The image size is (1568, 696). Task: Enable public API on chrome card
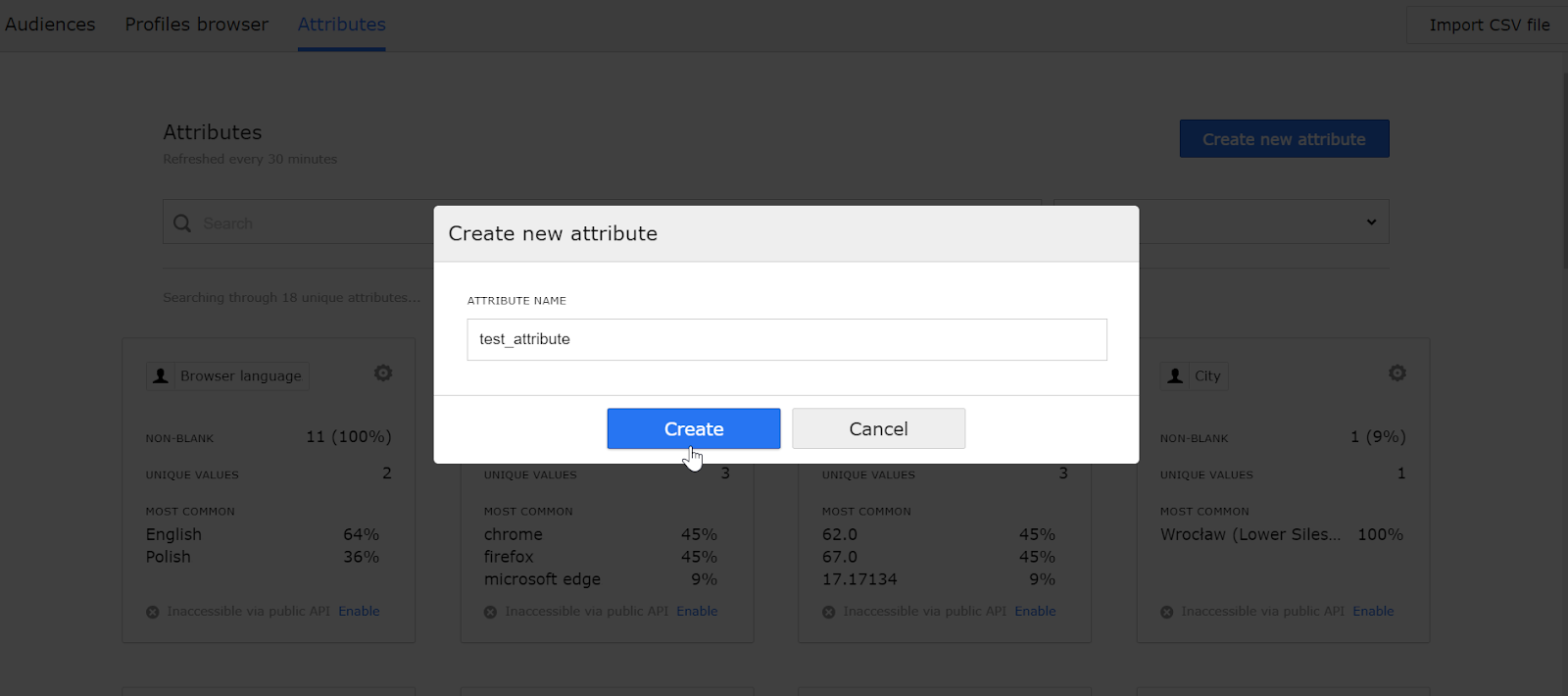697,611
